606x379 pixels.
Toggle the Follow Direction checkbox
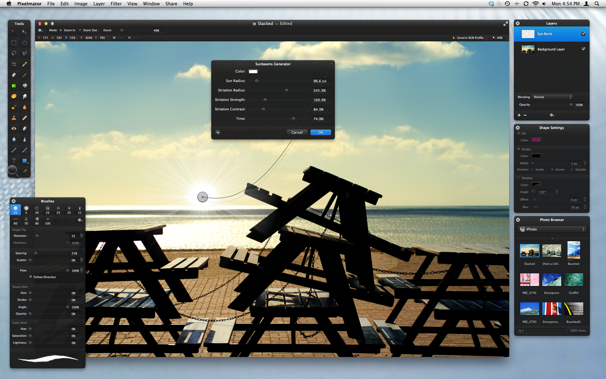pyautogui.click(x=31, y=277)
